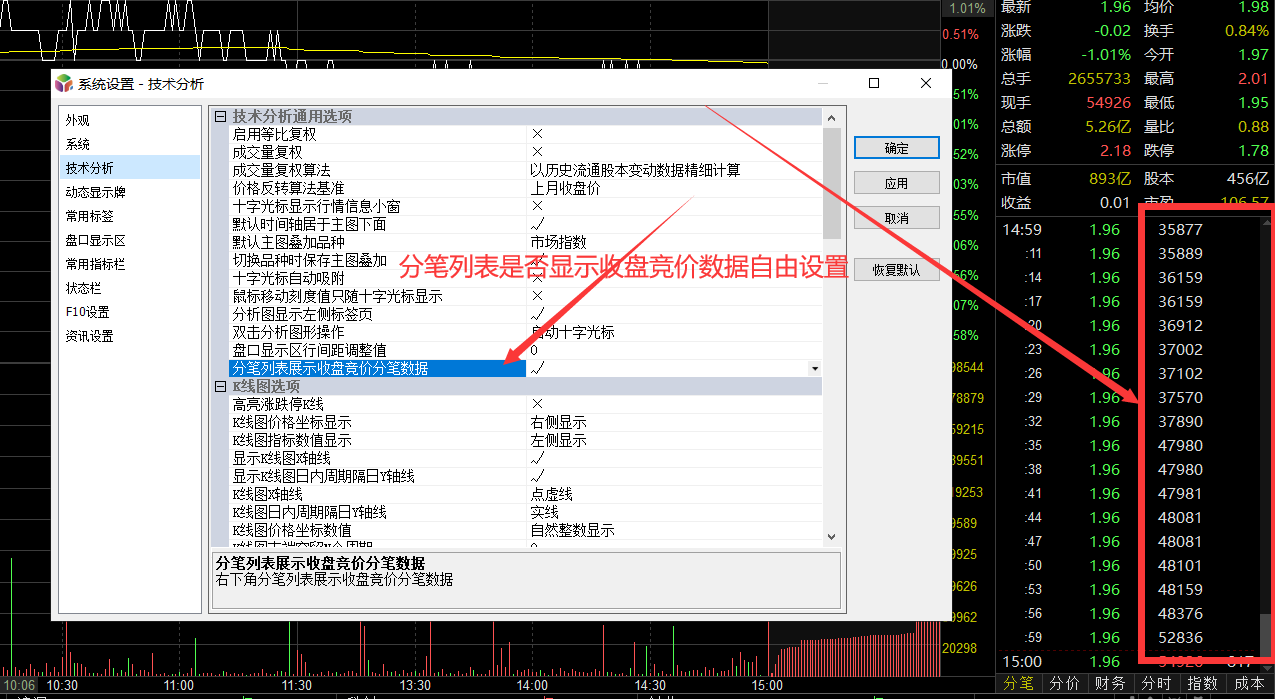Click 总手 value 2655733 in quote panel
The width and height of the screenshot is (1275, 699).
click(x=1098, y=78)
